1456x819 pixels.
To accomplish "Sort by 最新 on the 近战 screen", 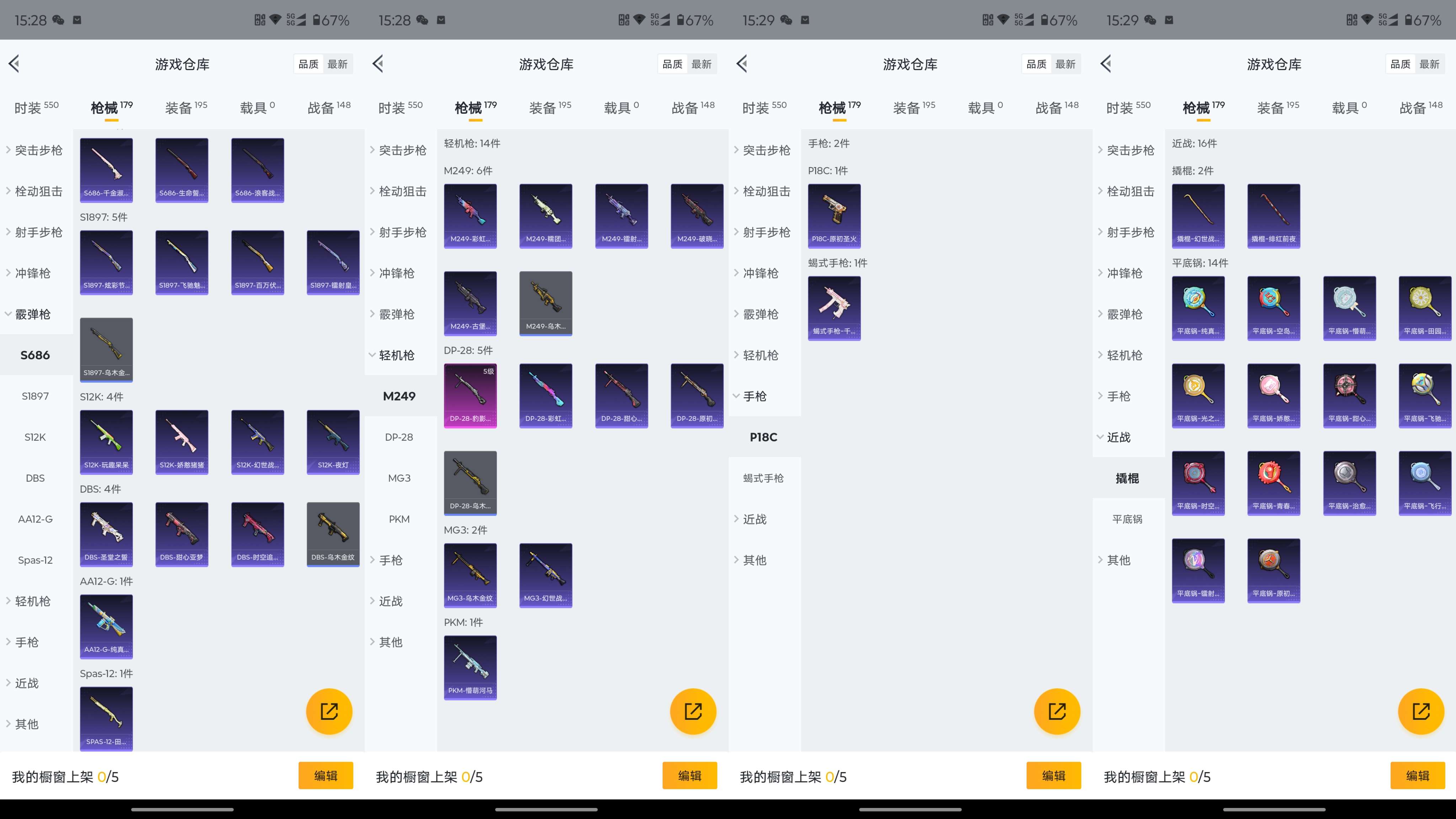I will coord(1429,64).
